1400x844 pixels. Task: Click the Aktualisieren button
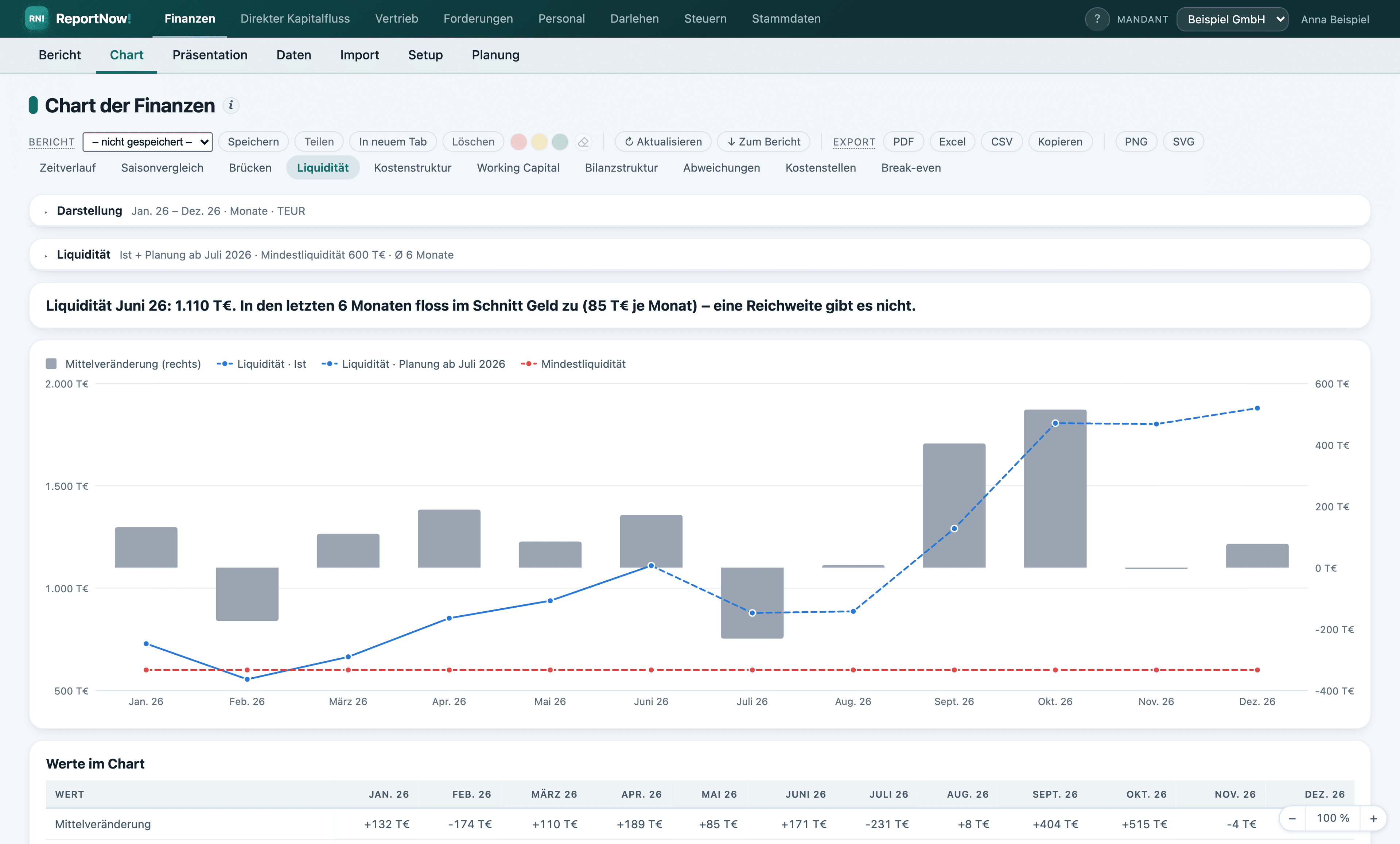pyautogui.click(x=663, y=142)
